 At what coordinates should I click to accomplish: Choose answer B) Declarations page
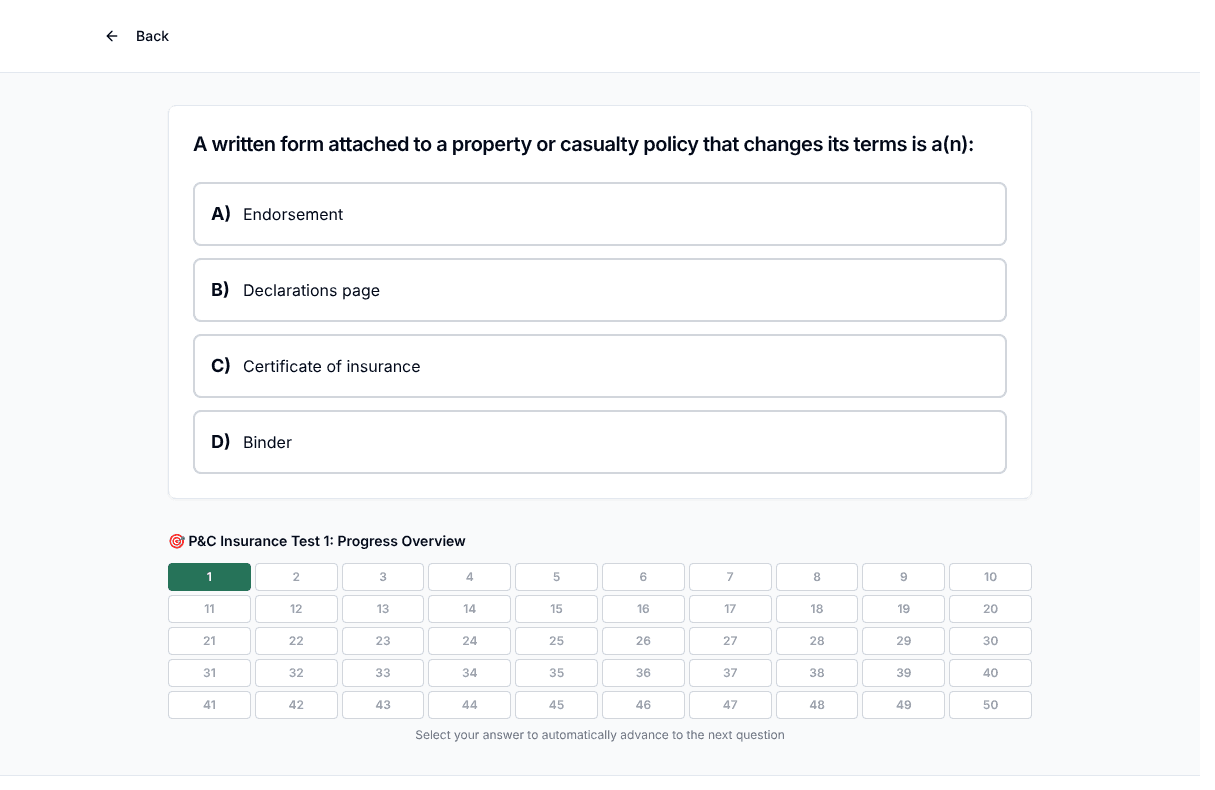(600, 290)
